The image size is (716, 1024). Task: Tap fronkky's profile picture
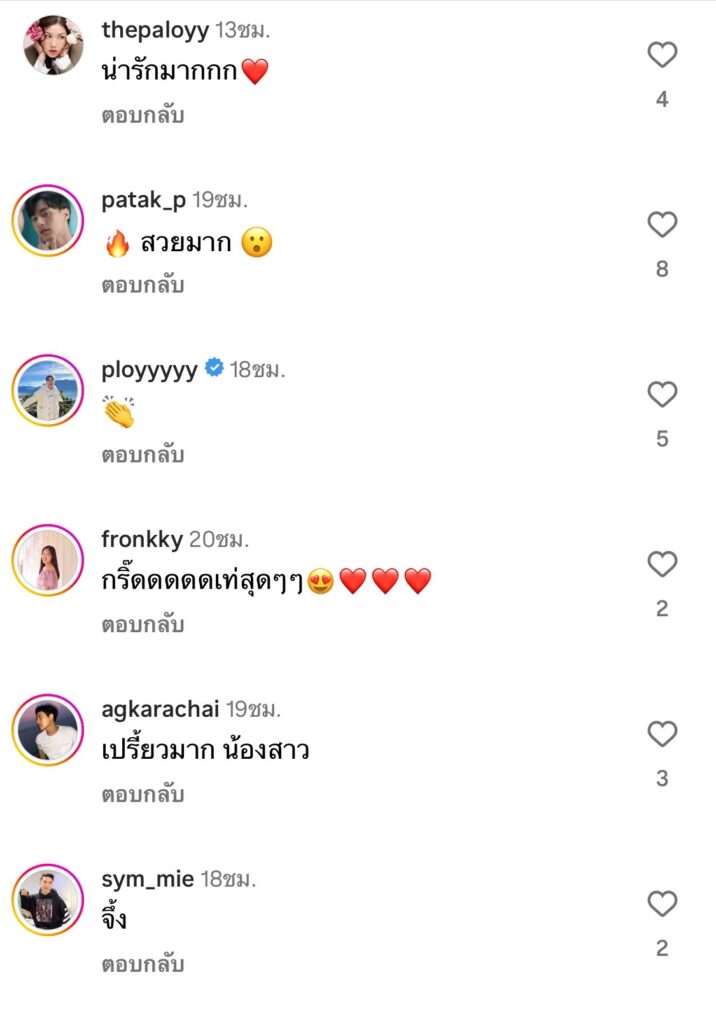coord(48,559)
